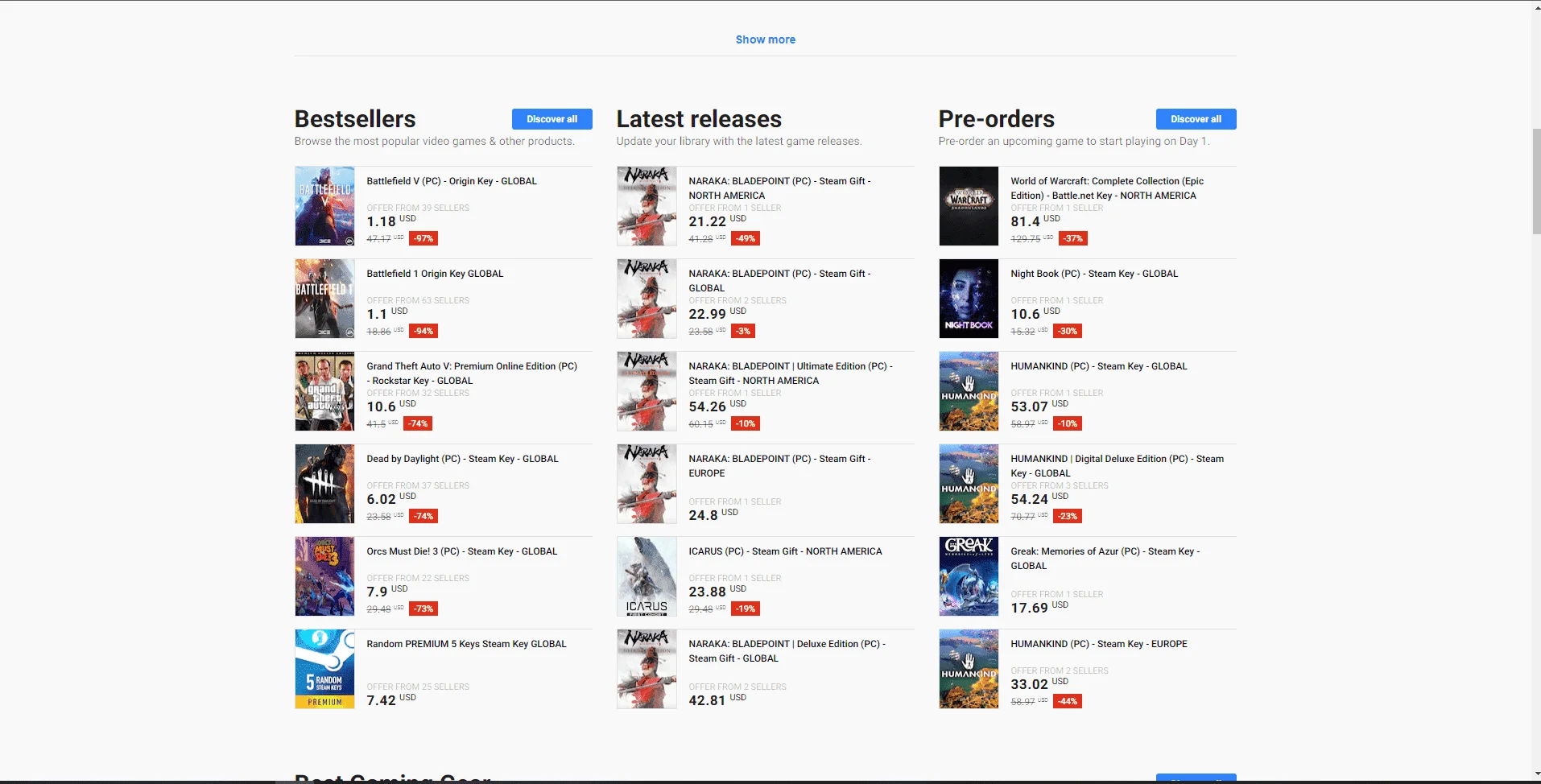The width and height of the screenshot is (1541, 784).
Task: Open NARAKA Deluxe Edition Steam Gift GLOBAL title
Action: [x=787, y=651]
